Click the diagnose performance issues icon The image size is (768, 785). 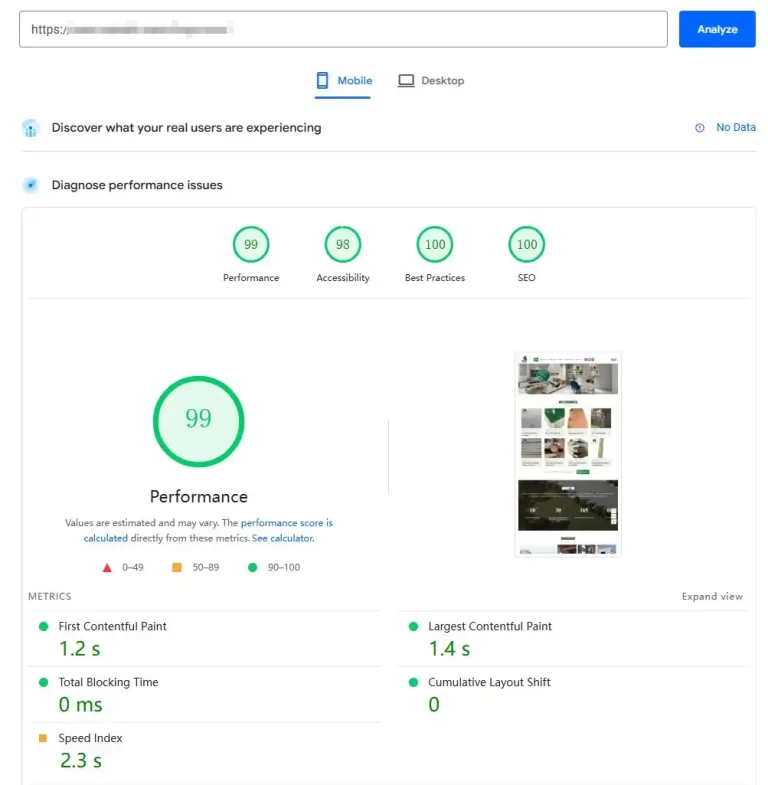coord(31,185)
